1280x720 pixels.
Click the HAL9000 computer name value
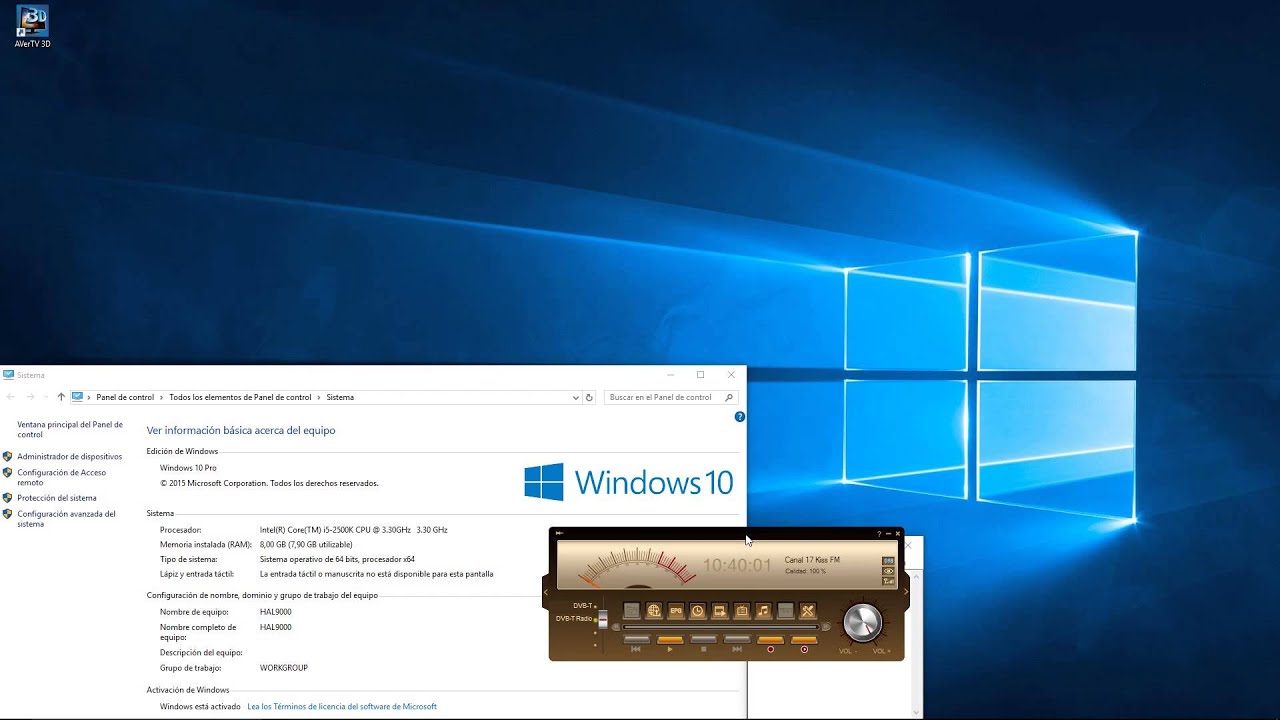(275, 611)
